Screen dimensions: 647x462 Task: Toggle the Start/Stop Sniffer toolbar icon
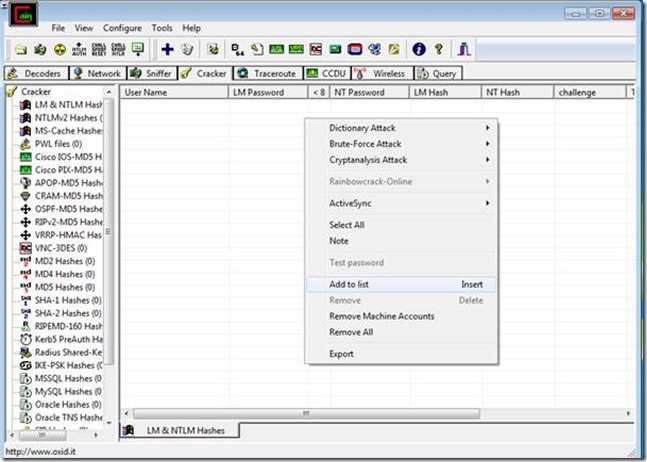click(x=40, y=50)
